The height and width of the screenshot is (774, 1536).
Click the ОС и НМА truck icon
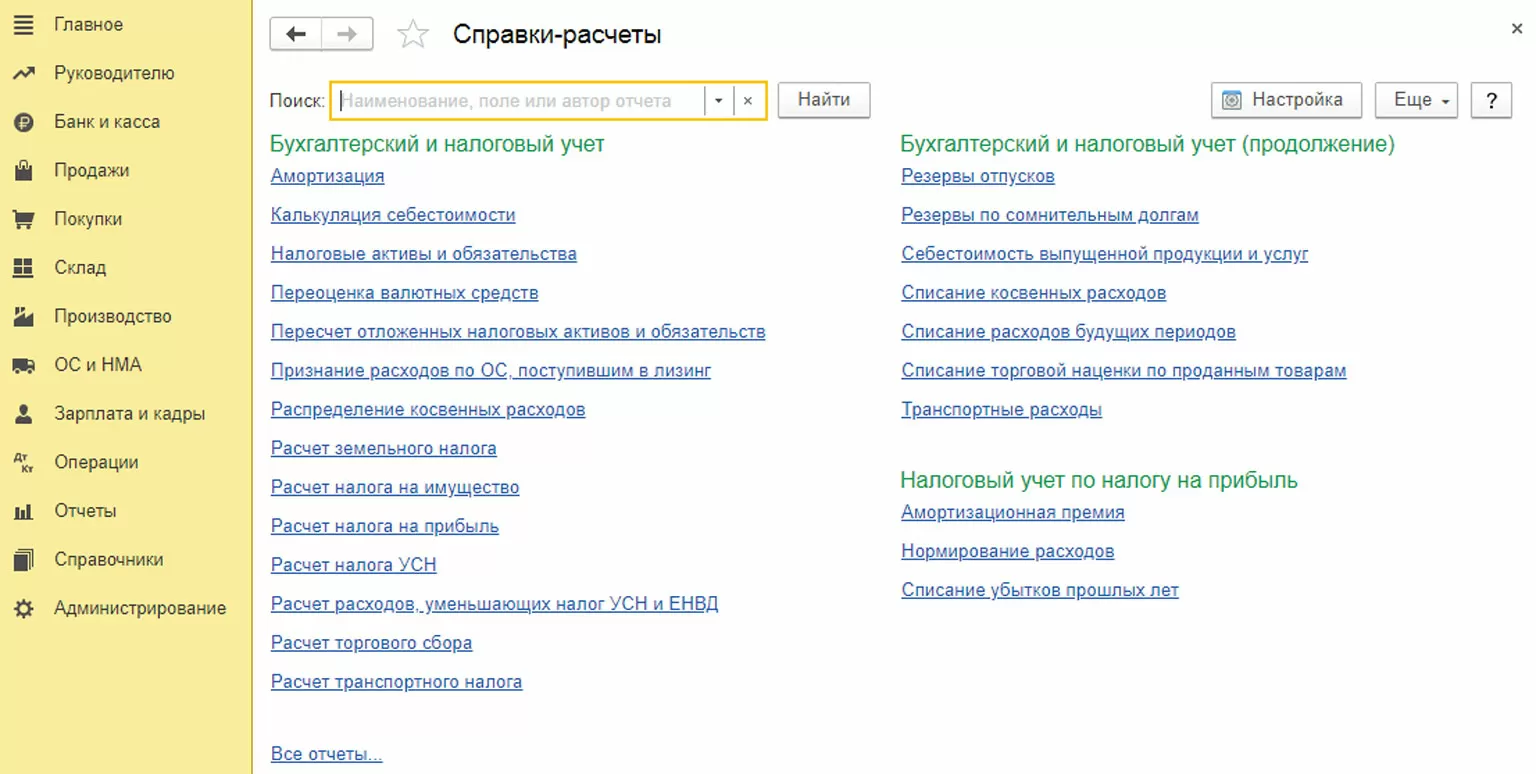point(24,365)
